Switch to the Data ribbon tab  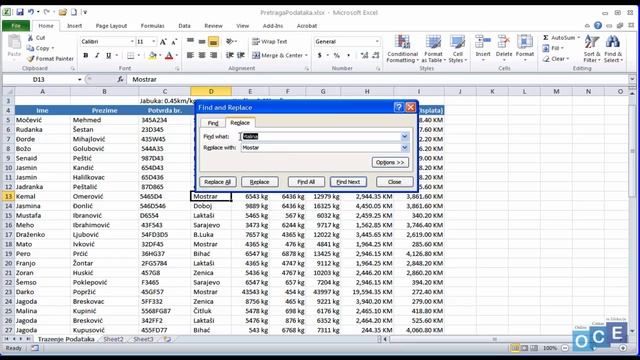(x=184, y=26)
